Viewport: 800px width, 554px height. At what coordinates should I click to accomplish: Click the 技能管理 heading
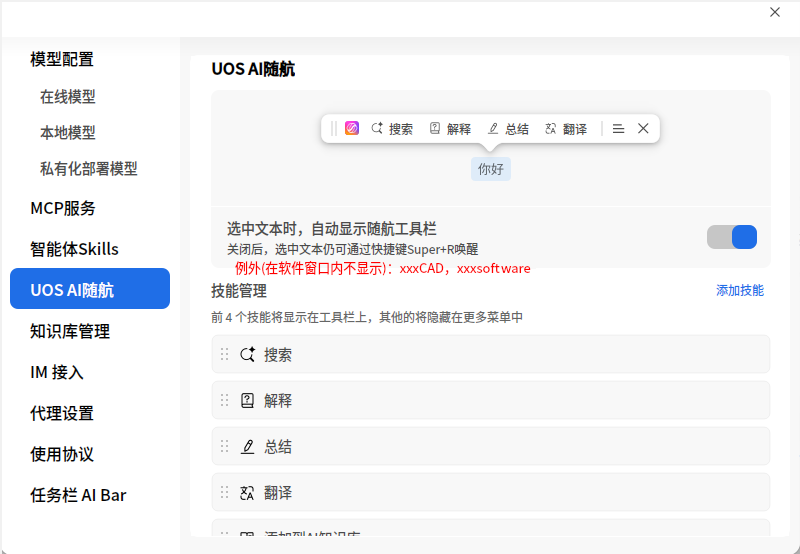(239, 291)
